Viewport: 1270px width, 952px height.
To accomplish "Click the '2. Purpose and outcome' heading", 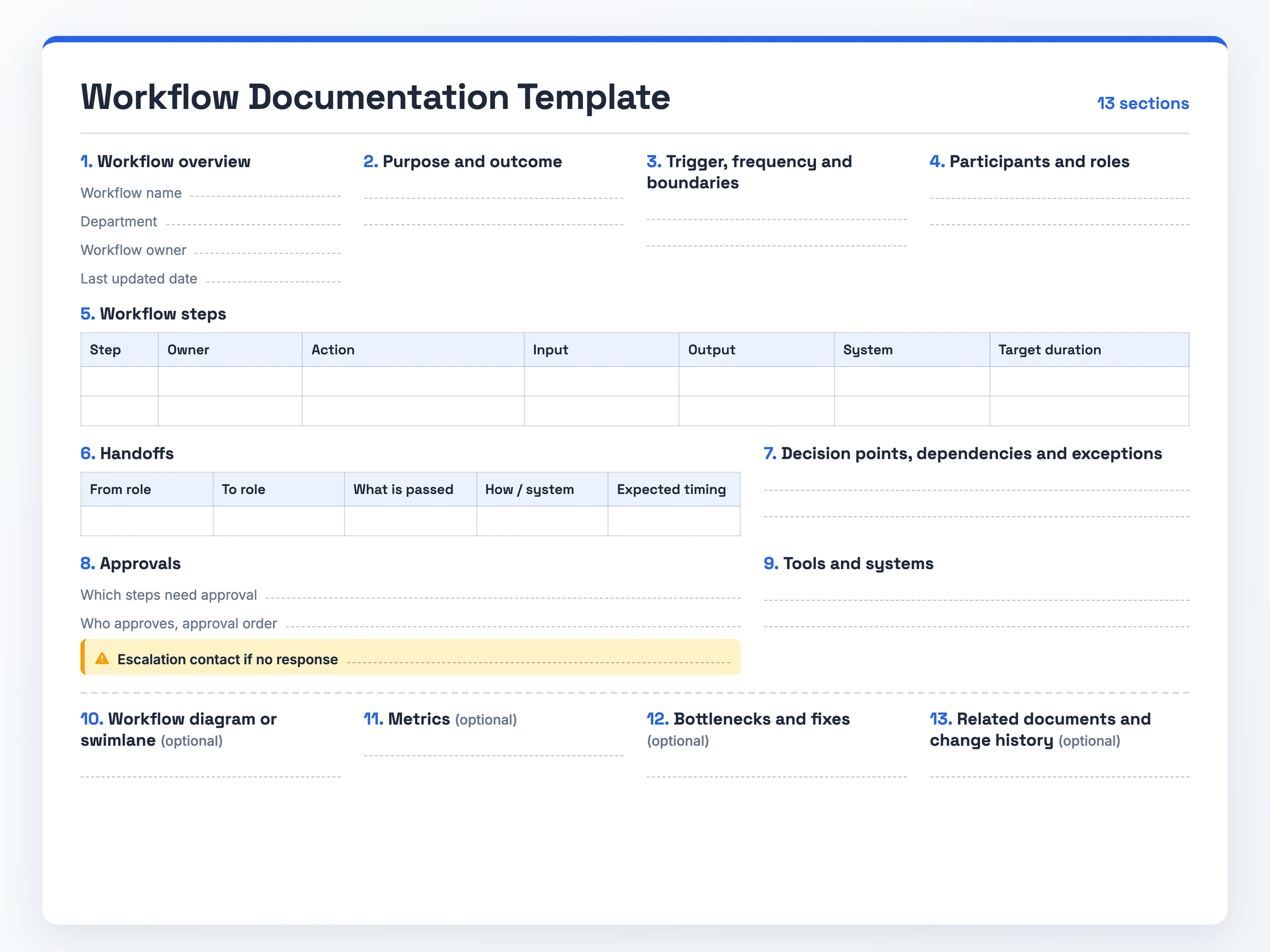I will pyautogui.click(x=463, y=162).
